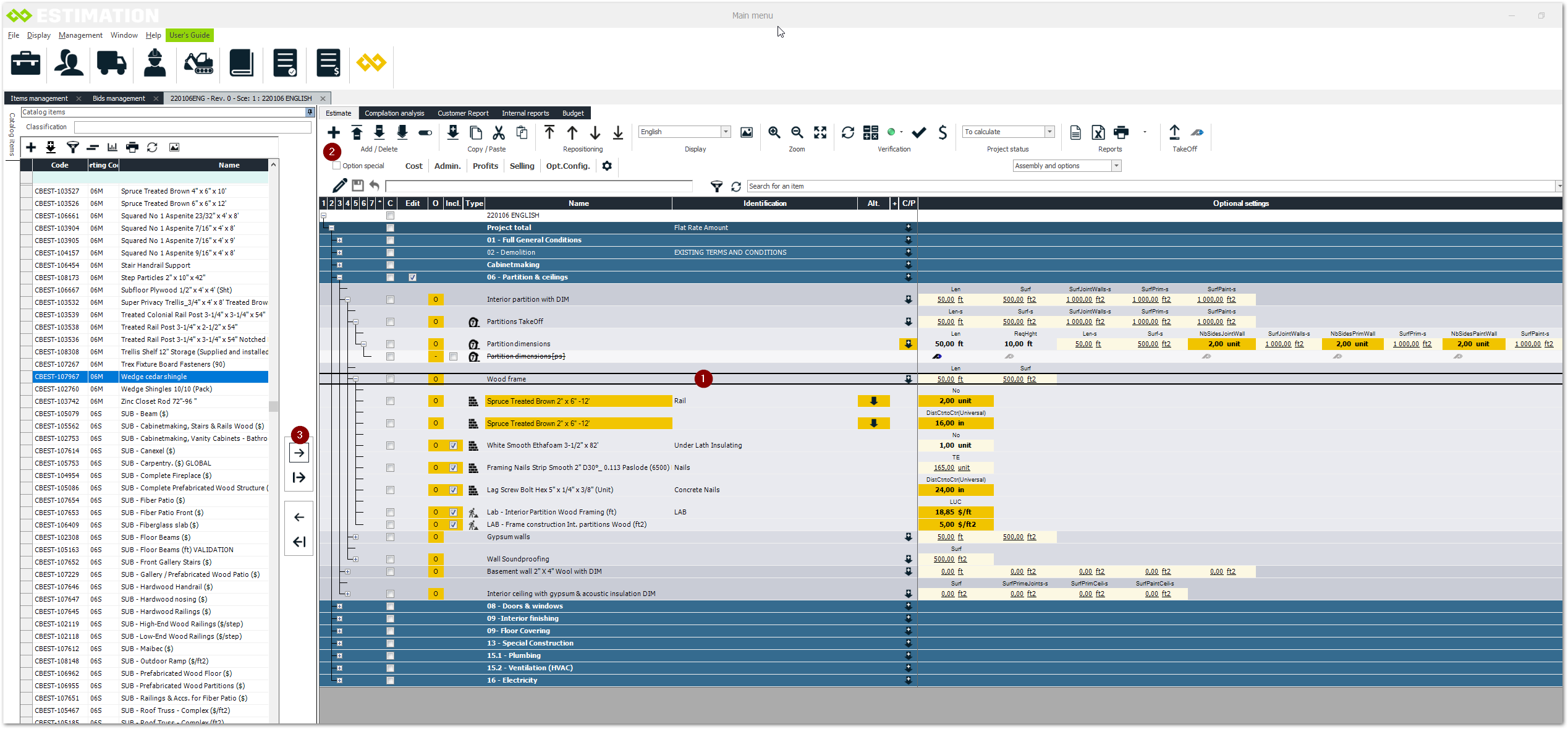Click the zoom in magnifier icon
The width and height of the screenshot is (1568, 729).
coord(774,132)
